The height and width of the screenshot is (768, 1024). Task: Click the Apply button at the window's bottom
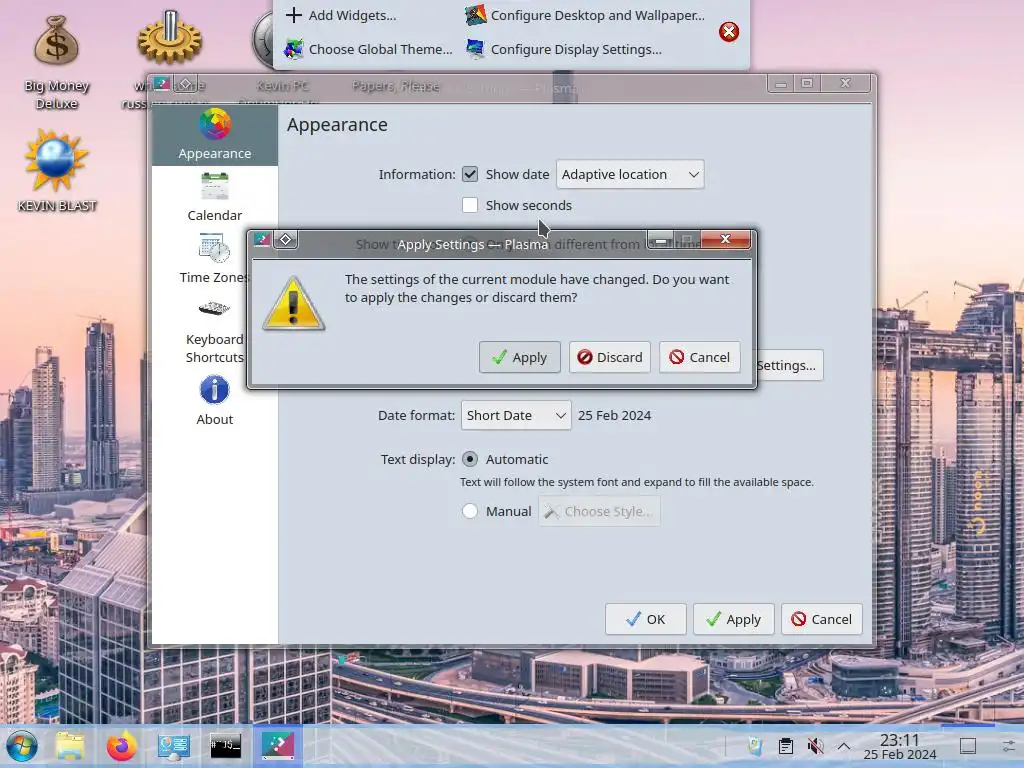(x=733, y=619)
